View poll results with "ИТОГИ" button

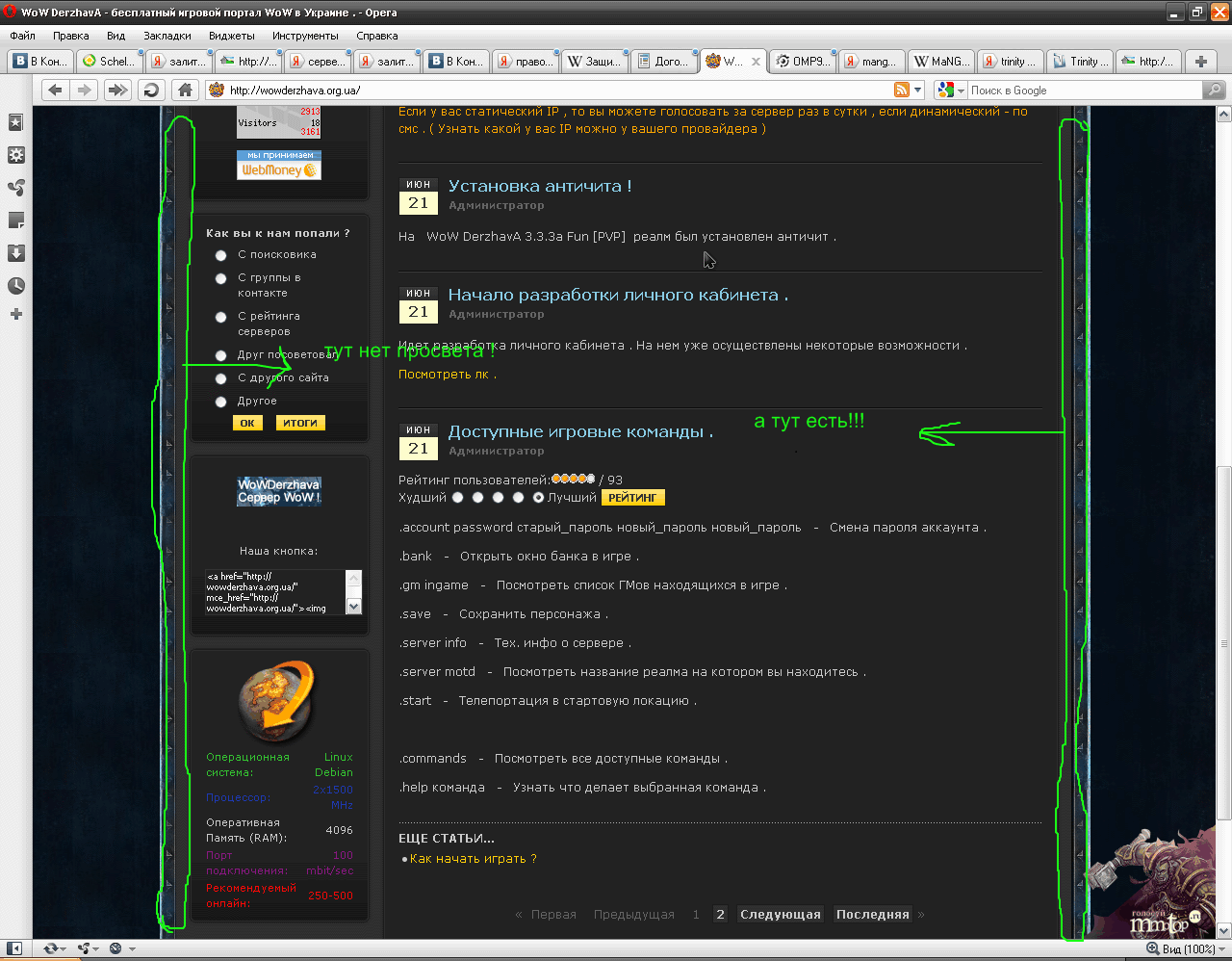tap(300, 423)
